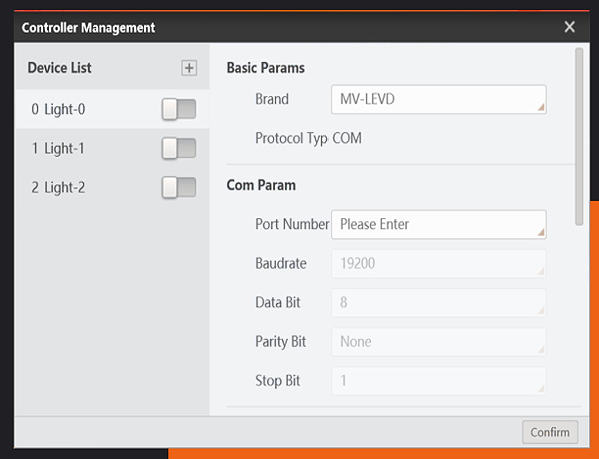The image size is (599, 459).
Task: Click the Confirm button
Action: [x=550, y=432]
